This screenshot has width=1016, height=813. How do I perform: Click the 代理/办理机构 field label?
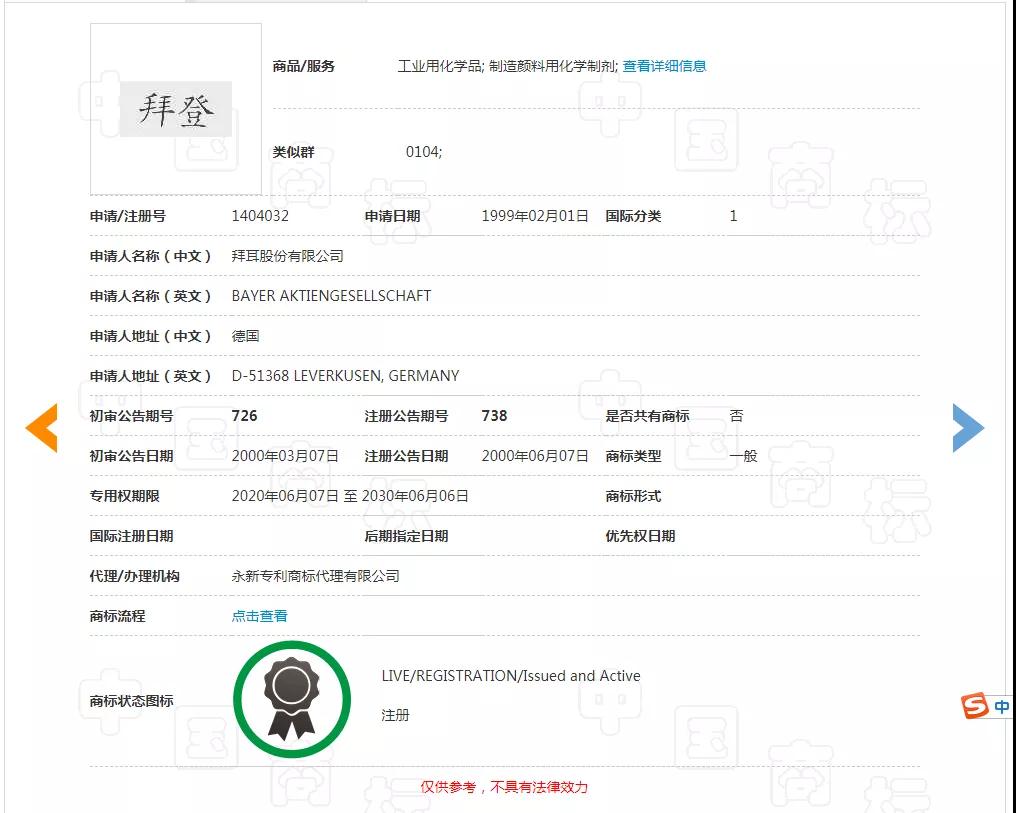point(134,576)
